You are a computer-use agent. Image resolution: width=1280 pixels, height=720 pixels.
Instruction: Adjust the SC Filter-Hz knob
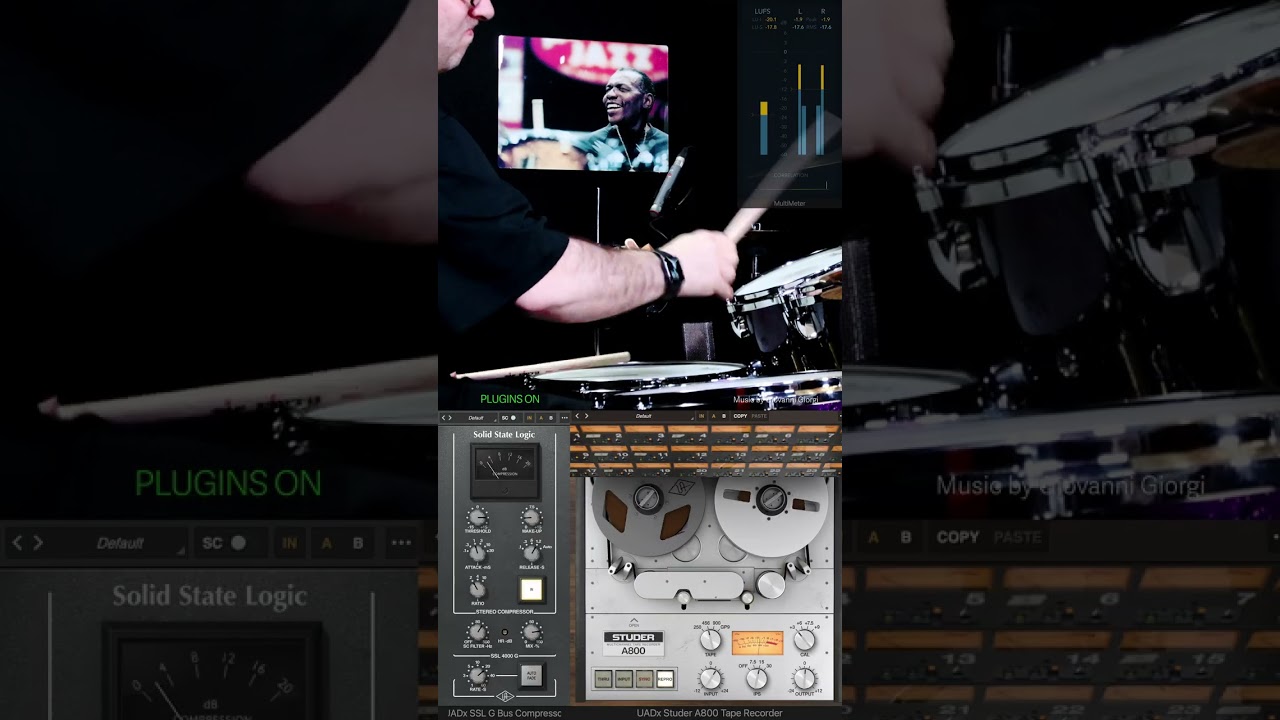478,632
